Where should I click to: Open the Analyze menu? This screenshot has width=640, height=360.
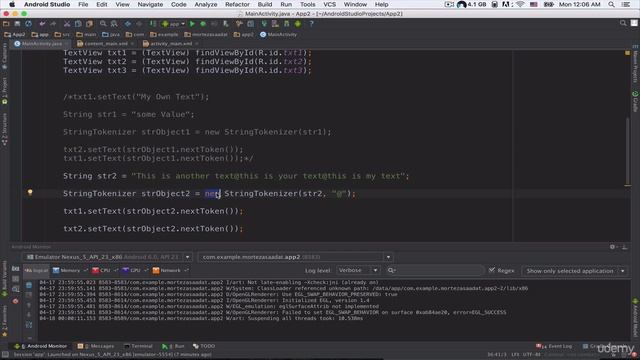[x=206, y=4]
